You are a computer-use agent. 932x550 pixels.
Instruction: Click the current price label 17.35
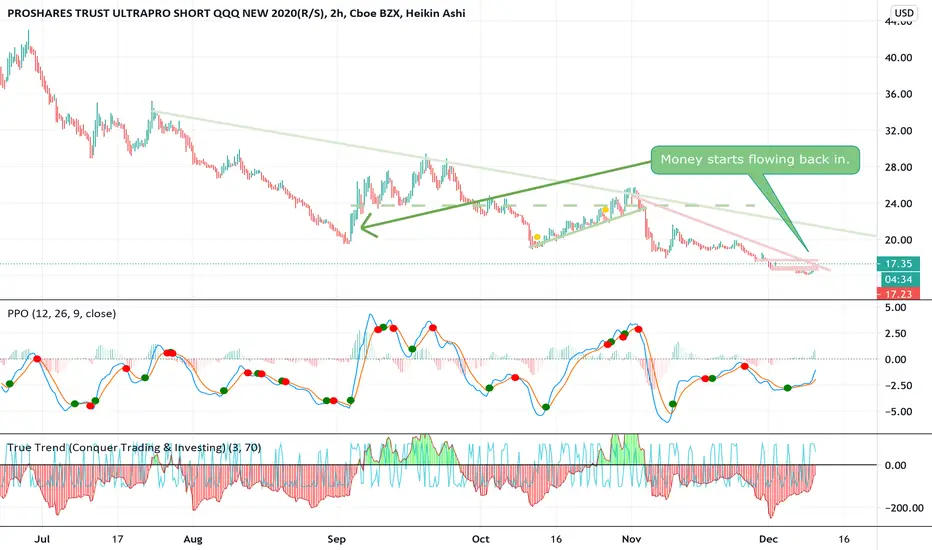pyautogui.click(x=898, y=263)
